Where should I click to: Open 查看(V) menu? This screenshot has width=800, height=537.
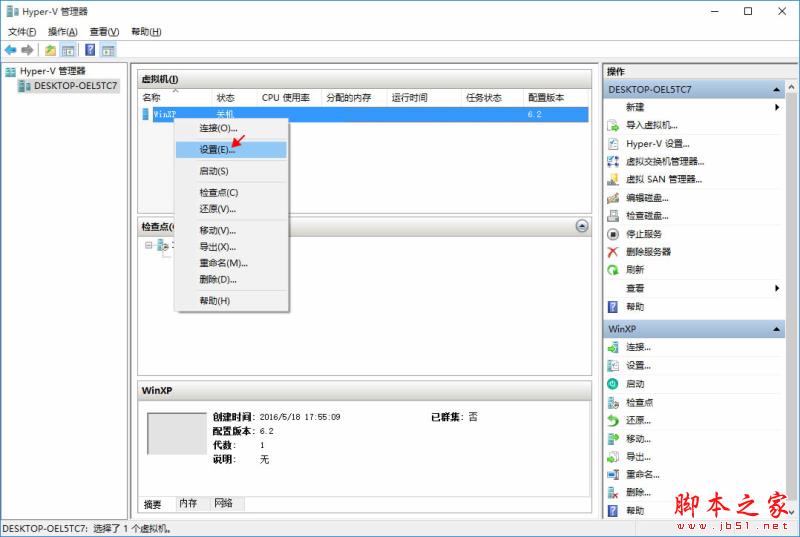tap(105, 32)
